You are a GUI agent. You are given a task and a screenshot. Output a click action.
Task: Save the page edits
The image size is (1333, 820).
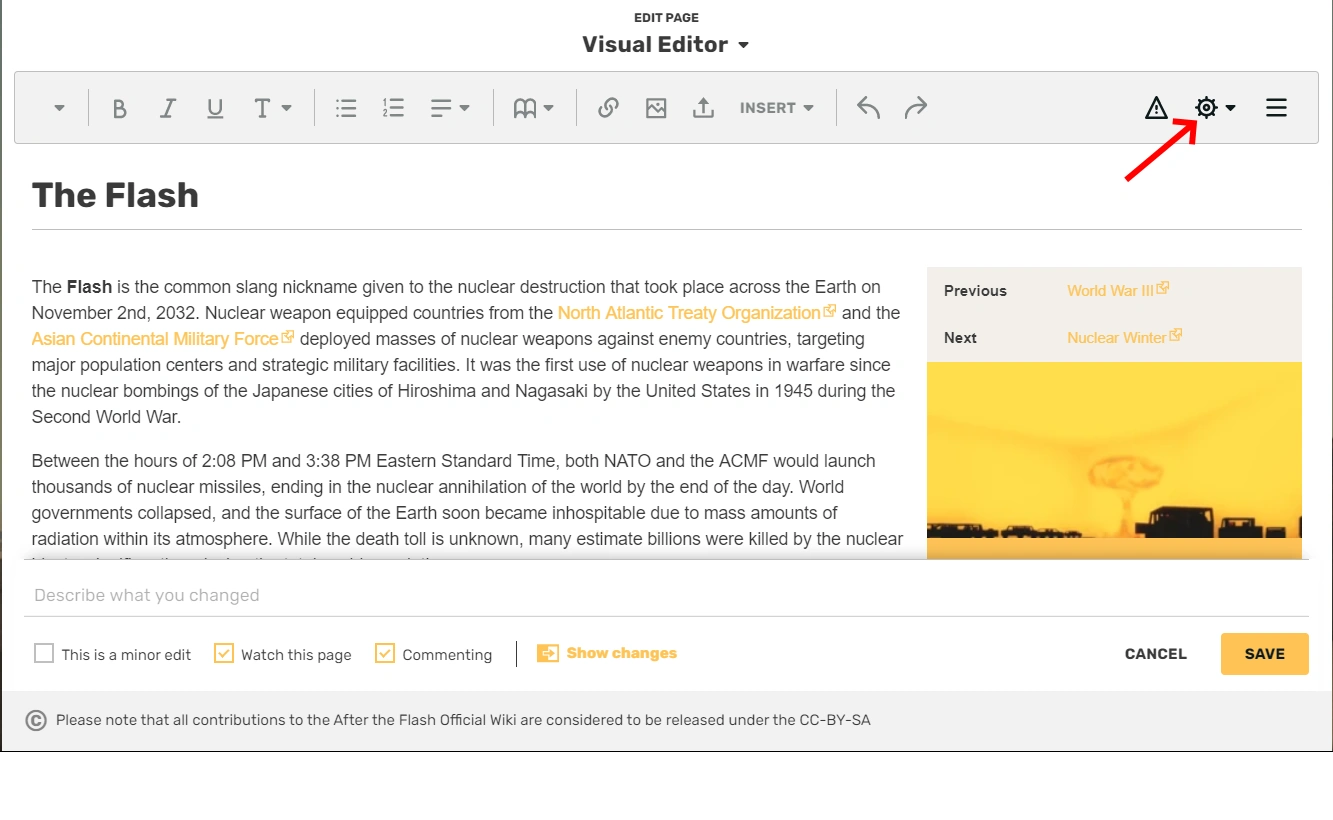(x=1264, y=654)
